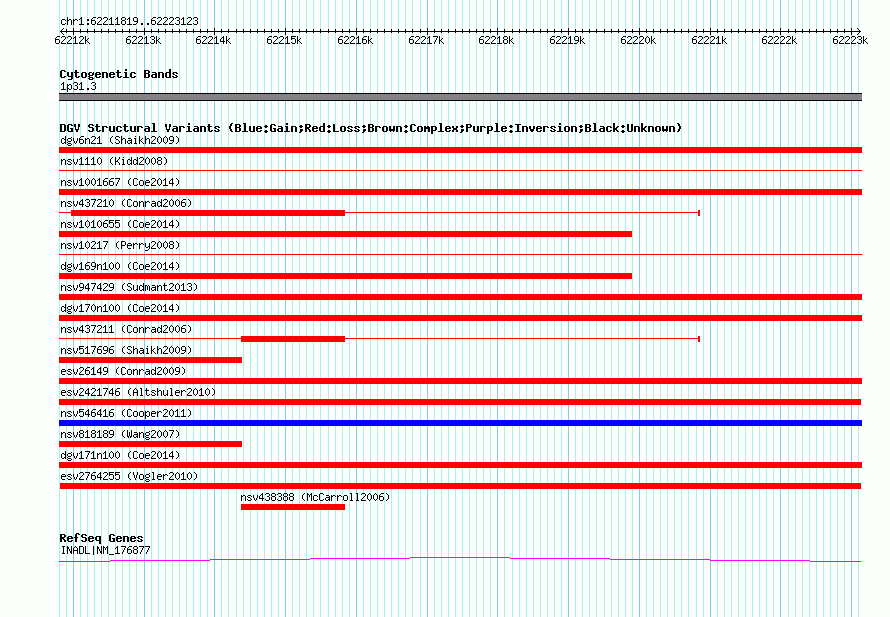Select the nsv1110 (Kidd2008) variant label

click(114, 161)
